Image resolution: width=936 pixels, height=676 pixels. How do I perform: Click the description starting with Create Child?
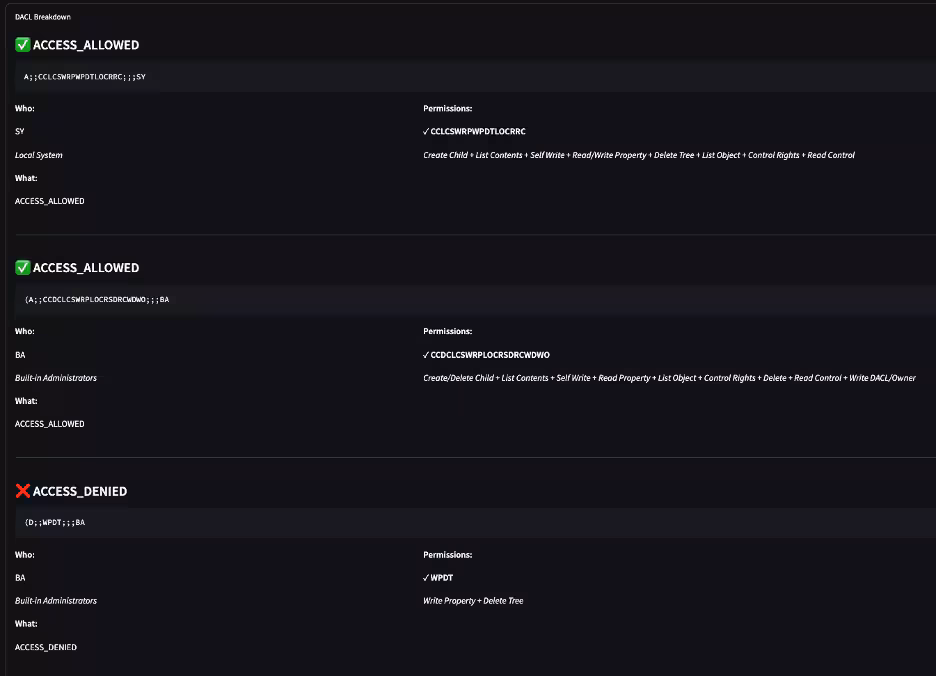638,155
